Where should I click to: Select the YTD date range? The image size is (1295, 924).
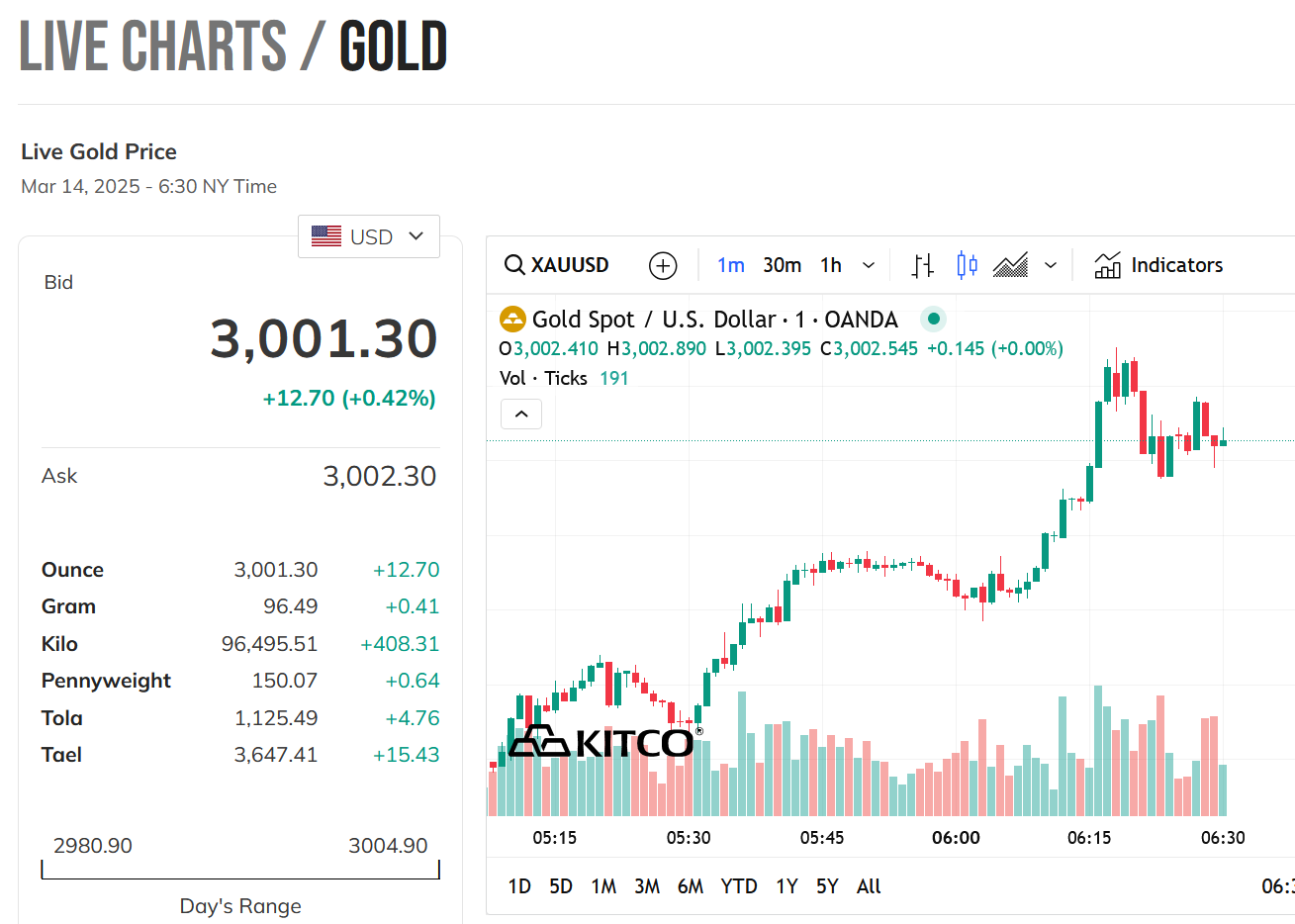(x=738, y=886)
